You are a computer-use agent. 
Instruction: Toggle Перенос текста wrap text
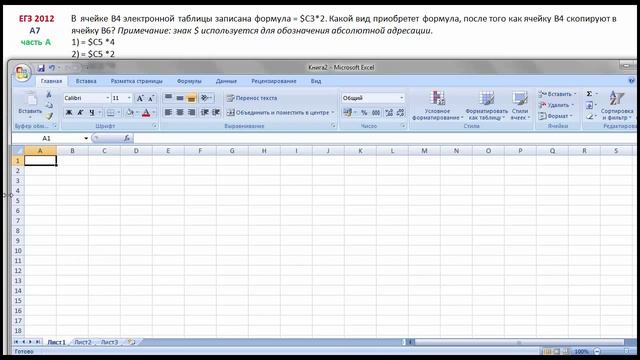click(252, 98)
